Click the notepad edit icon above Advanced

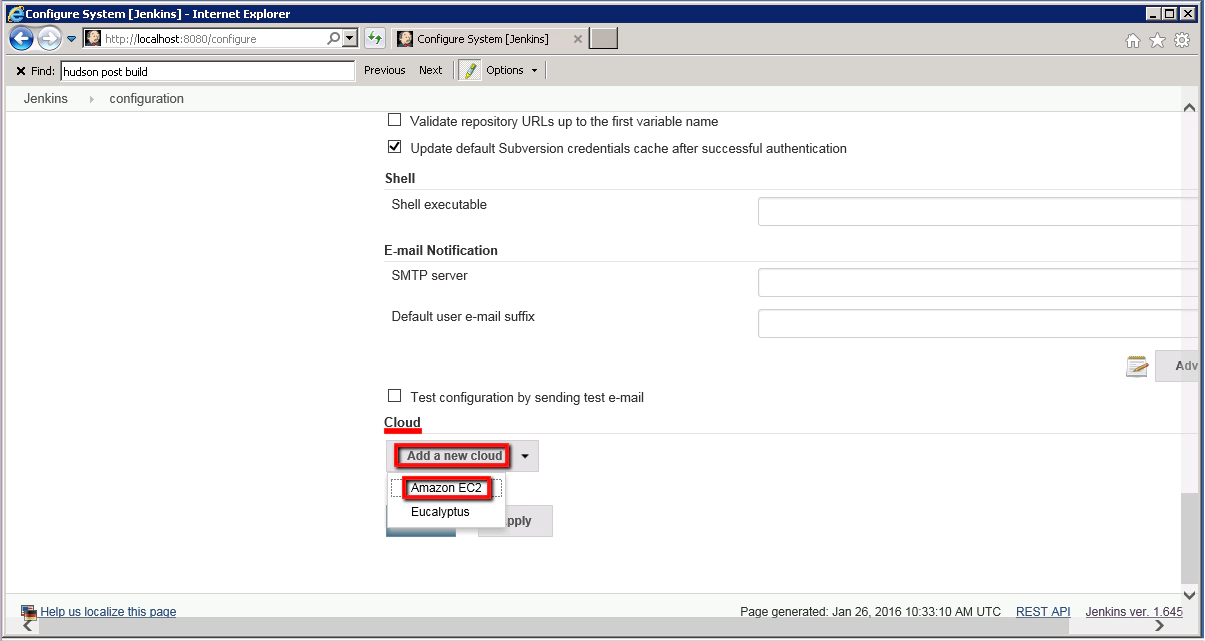point(1137,365)
